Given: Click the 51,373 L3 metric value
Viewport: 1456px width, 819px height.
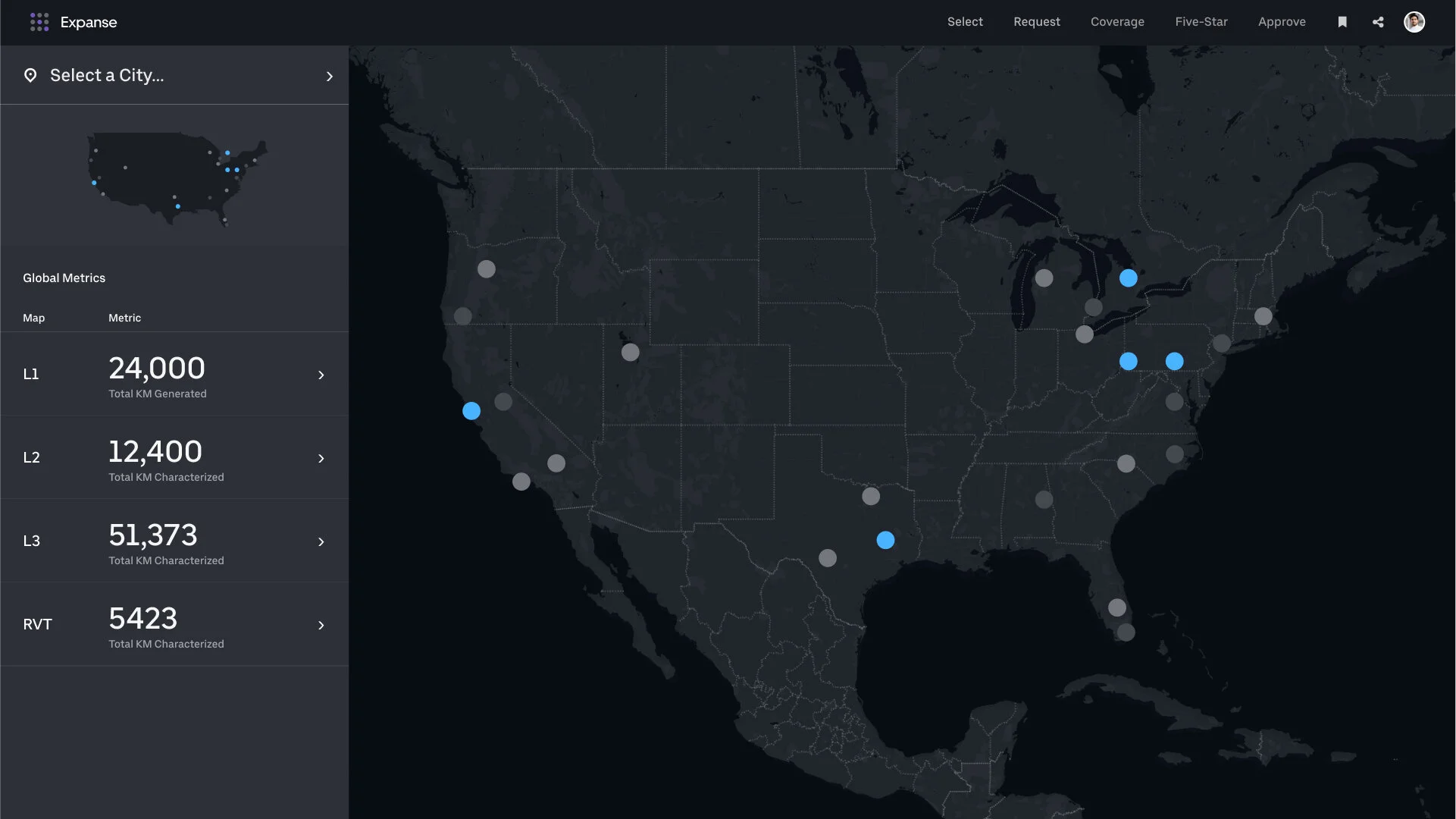Looking at the screenshot, I should (x=153, y=535).
